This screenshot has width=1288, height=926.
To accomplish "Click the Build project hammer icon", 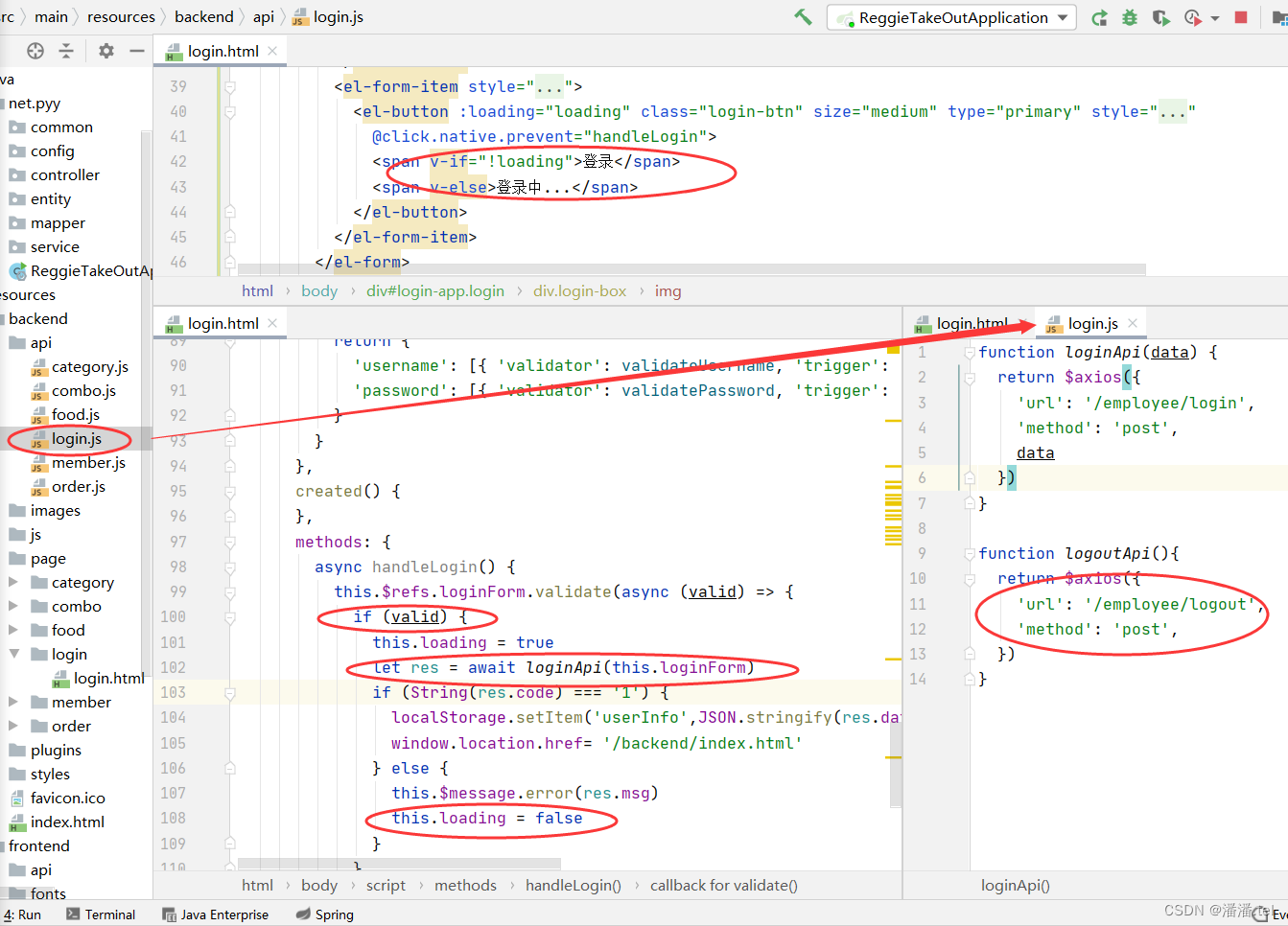I will [803, 17].
